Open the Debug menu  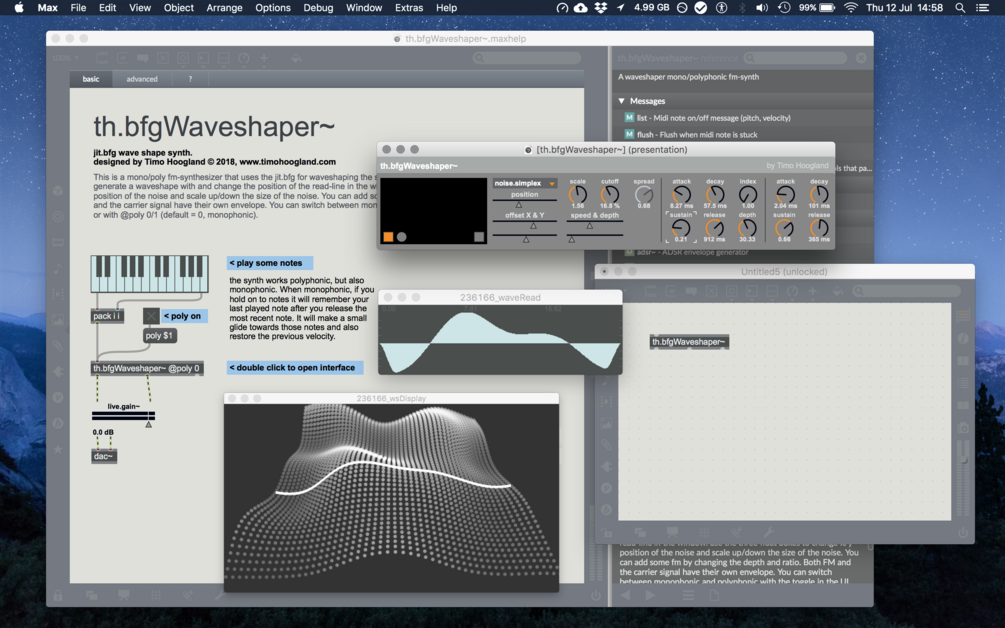(318, 8)
